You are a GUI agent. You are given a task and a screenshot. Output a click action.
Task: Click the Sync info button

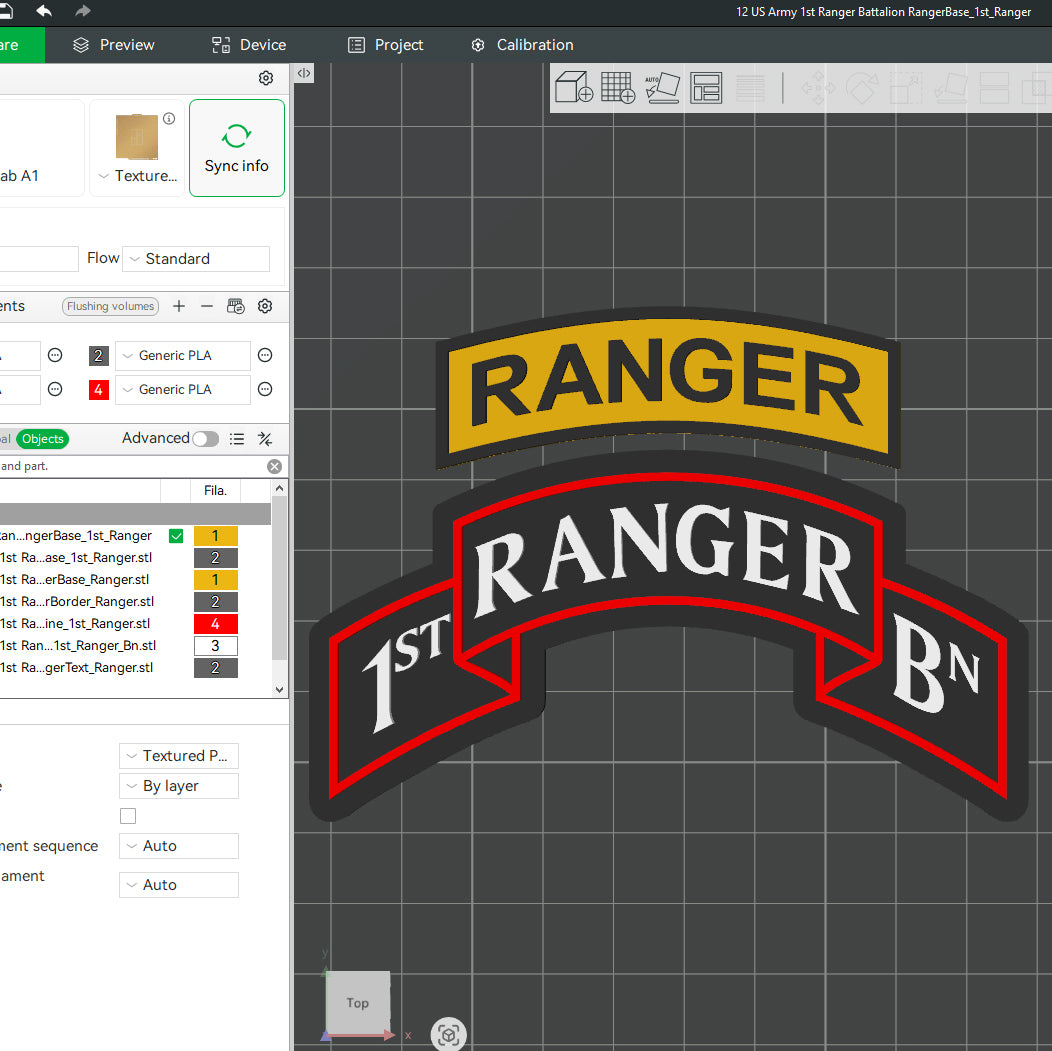click(236, 148)
